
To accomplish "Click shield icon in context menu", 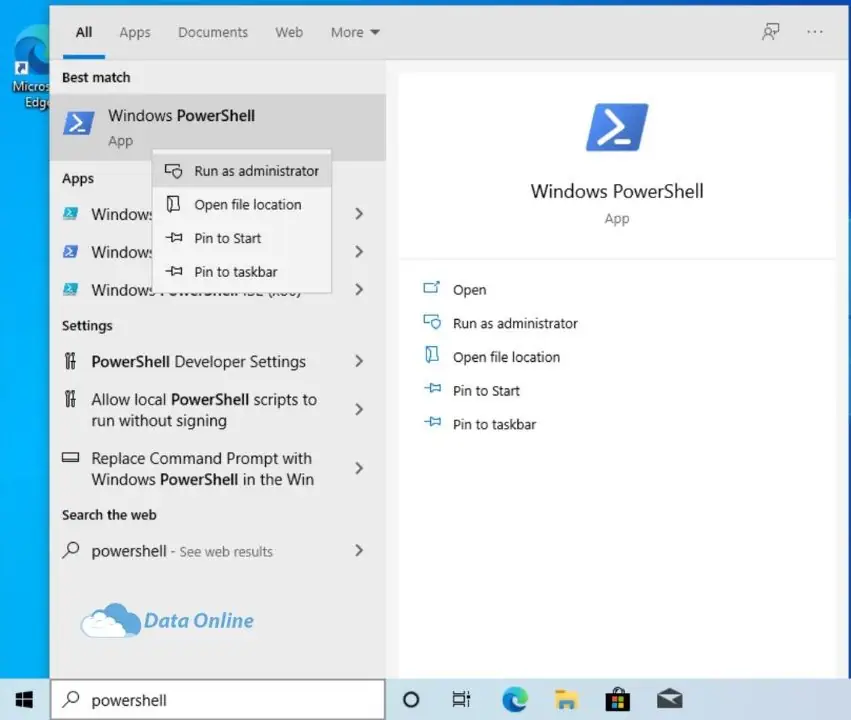I will (x=174, y=171).
